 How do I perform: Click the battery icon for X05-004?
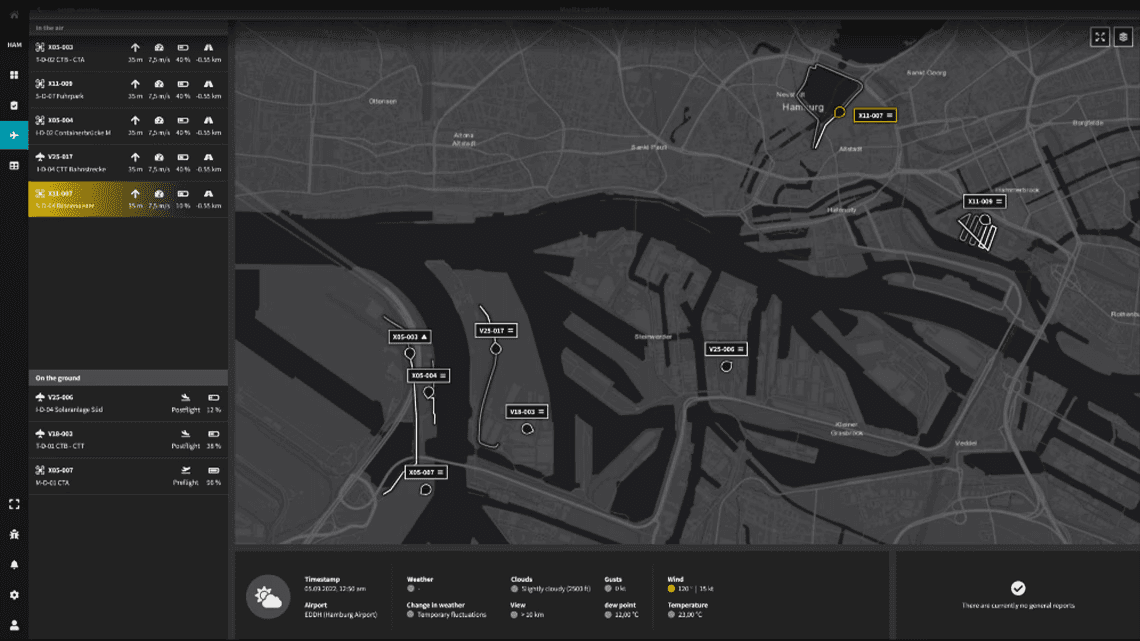coord(183,121)
